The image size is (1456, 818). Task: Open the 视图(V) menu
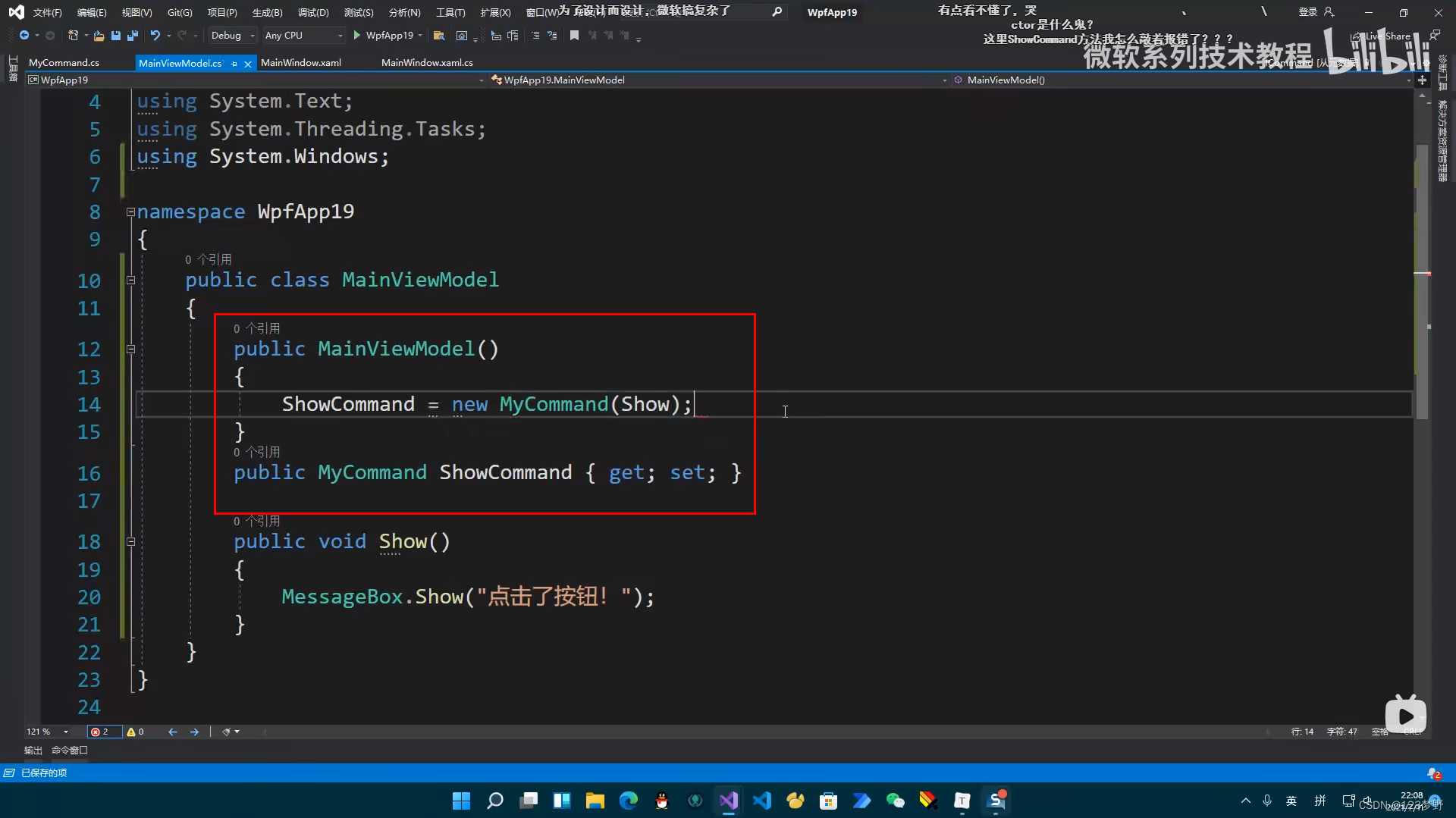pos(136,12)
